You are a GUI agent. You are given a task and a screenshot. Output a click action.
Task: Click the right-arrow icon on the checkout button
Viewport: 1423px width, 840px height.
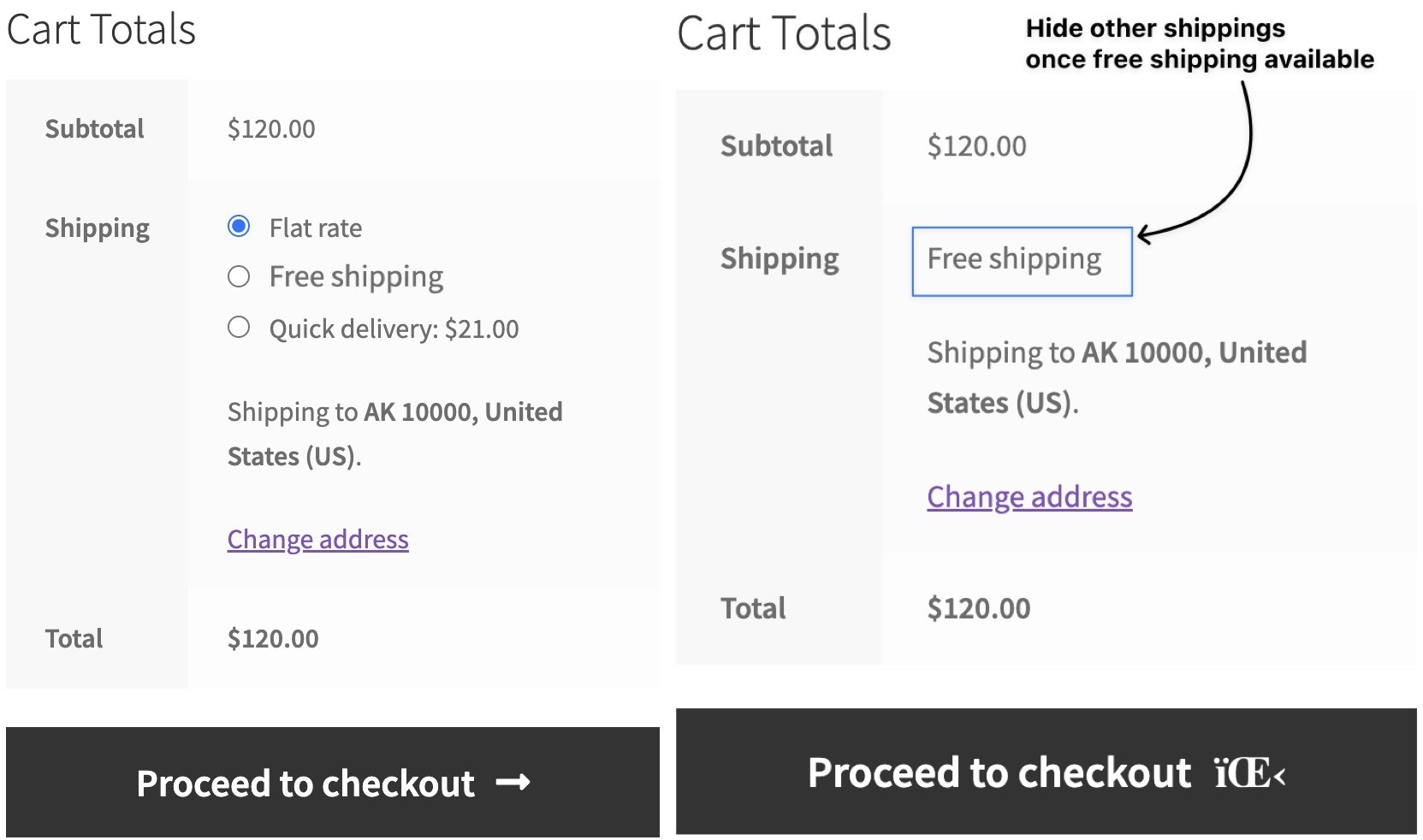pyautogui.click(x=513, y=783)
